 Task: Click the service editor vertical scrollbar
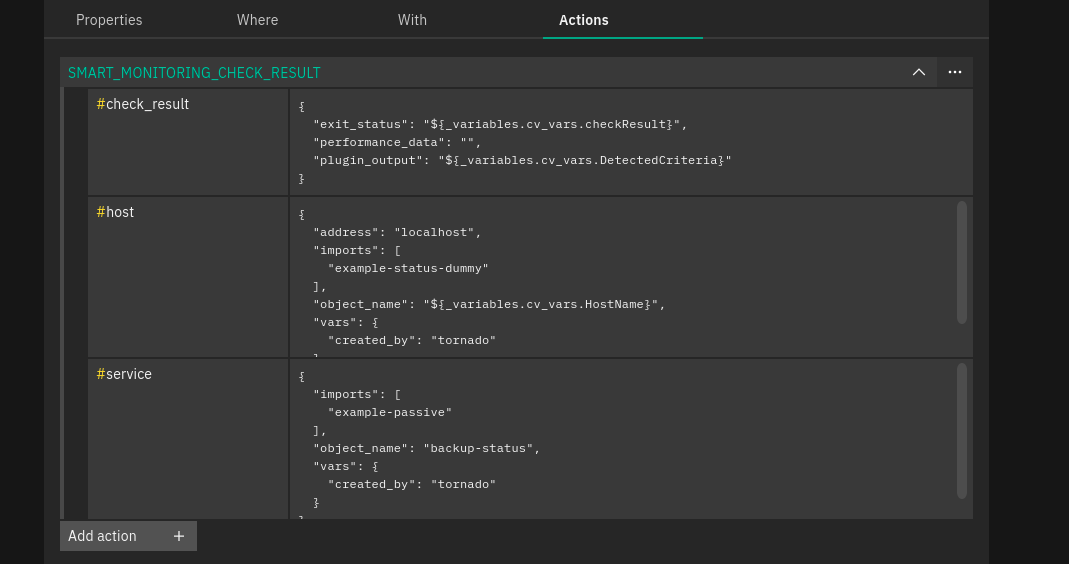[961, 430]
